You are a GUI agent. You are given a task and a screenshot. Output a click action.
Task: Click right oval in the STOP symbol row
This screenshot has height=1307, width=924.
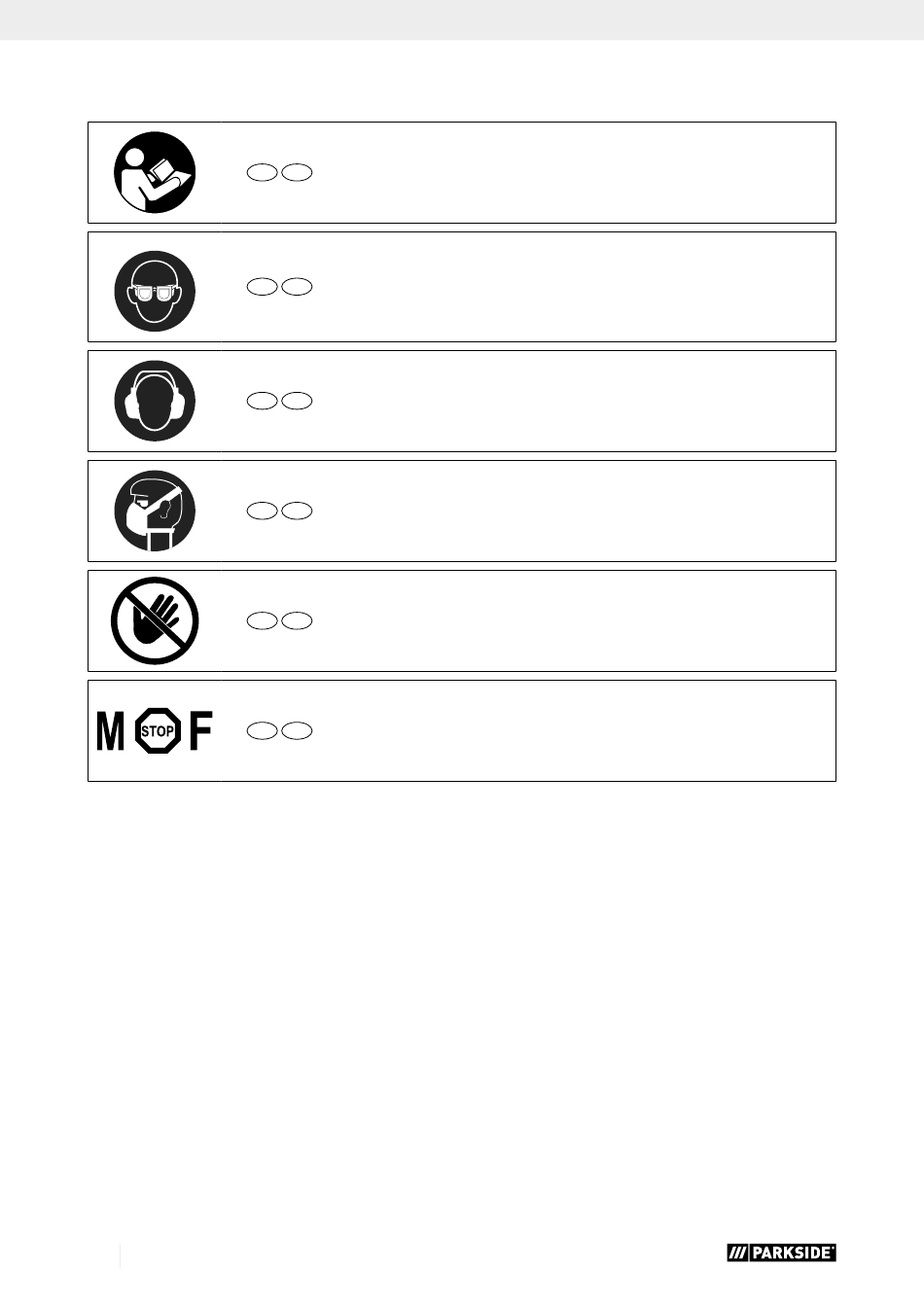coord(297,730)
